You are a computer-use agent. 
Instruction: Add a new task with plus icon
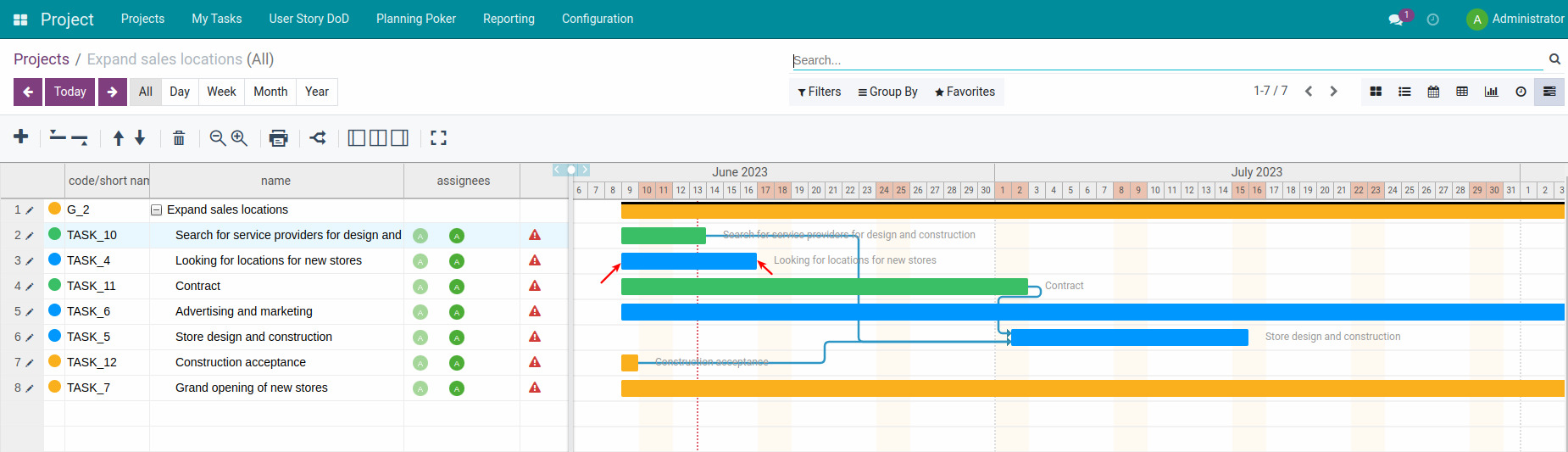tap(21, 137)
